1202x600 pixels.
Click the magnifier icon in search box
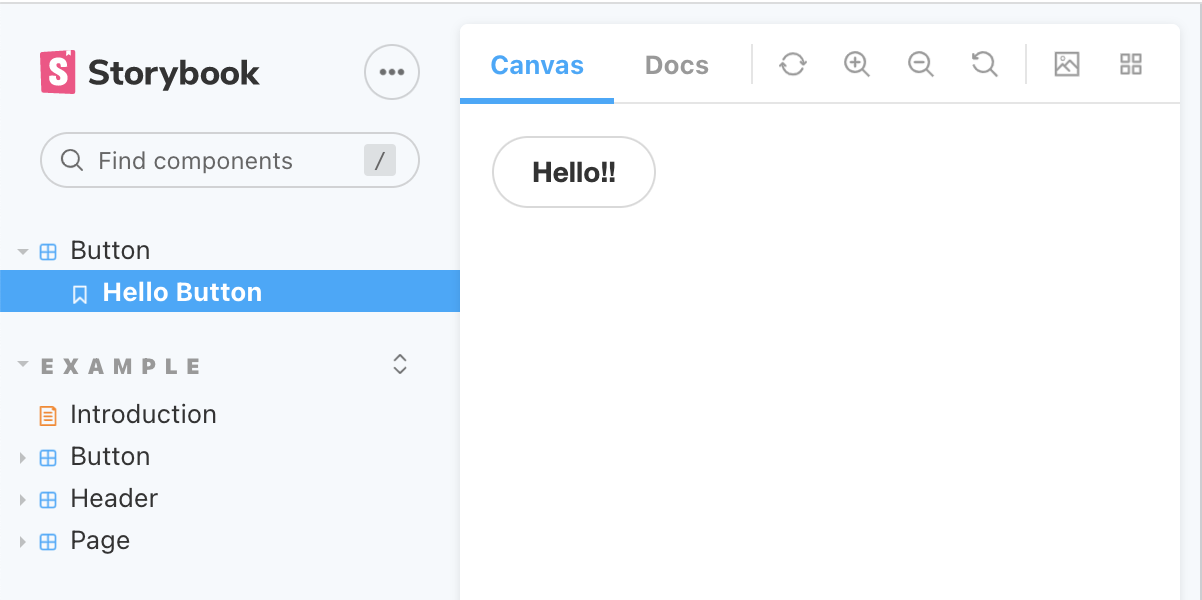(72, 160)
